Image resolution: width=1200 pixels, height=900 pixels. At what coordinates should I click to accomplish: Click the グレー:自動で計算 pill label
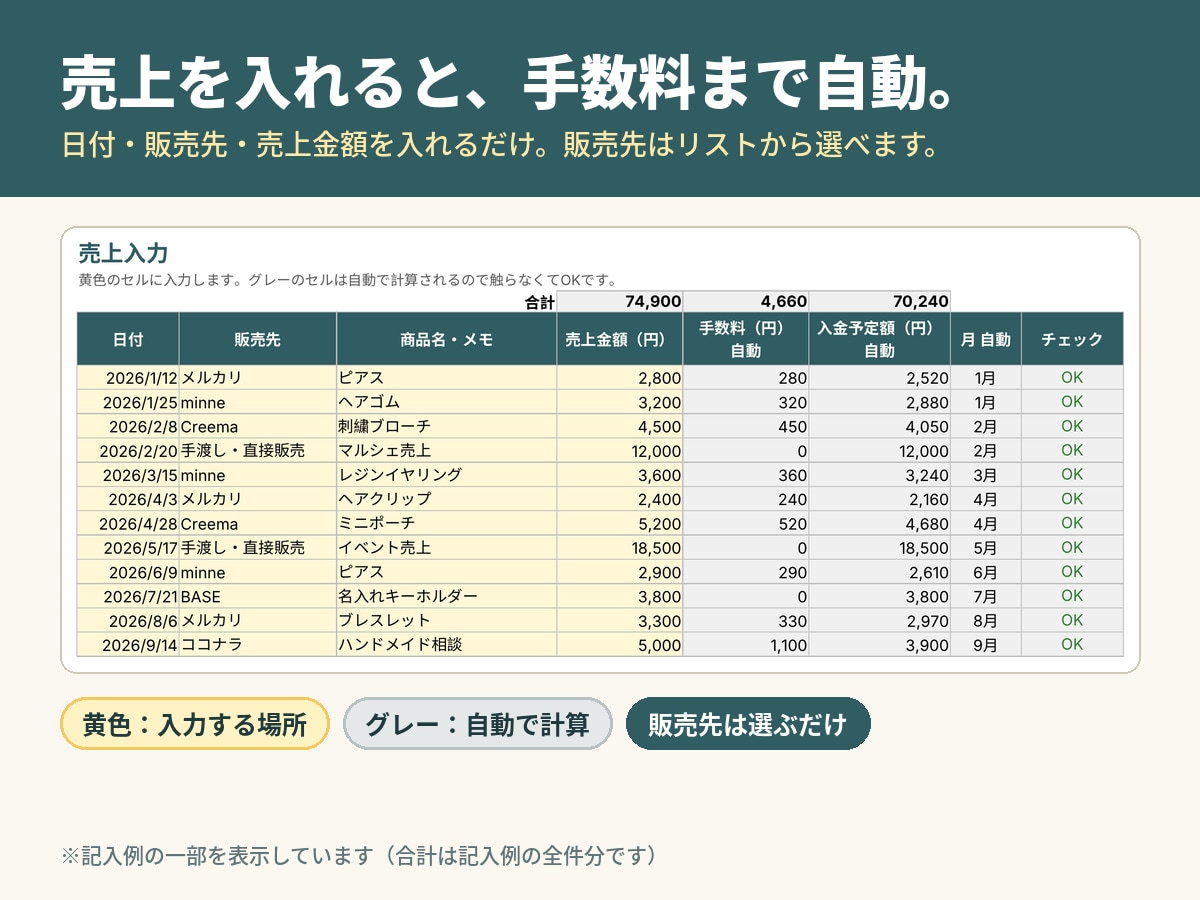pos(477,724)
